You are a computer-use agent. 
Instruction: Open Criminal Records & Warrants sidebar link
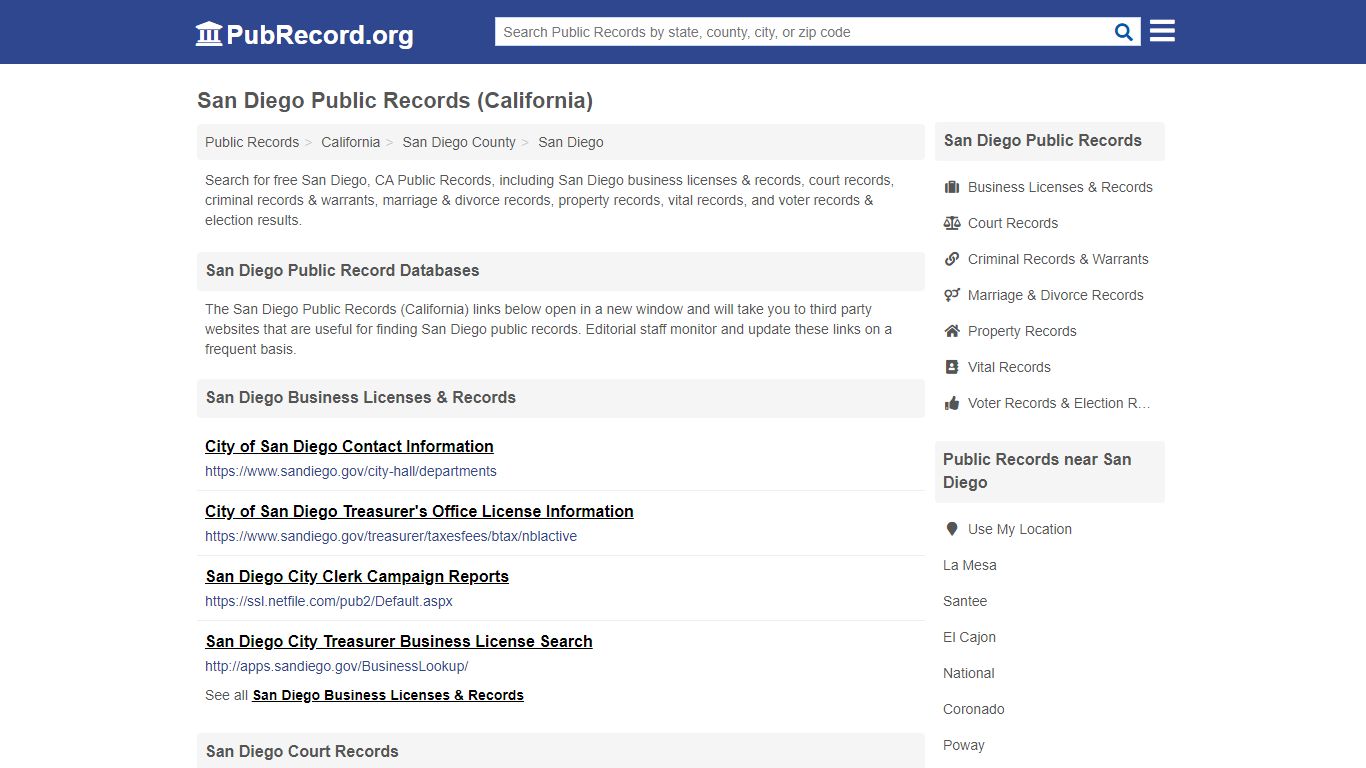(1058, 259)
